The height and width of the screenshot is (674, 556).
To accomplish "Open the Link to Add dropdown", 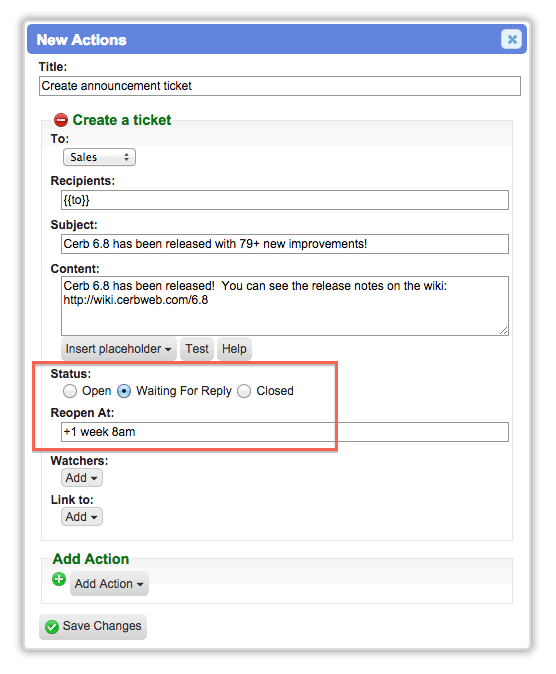I will [82, 517].
